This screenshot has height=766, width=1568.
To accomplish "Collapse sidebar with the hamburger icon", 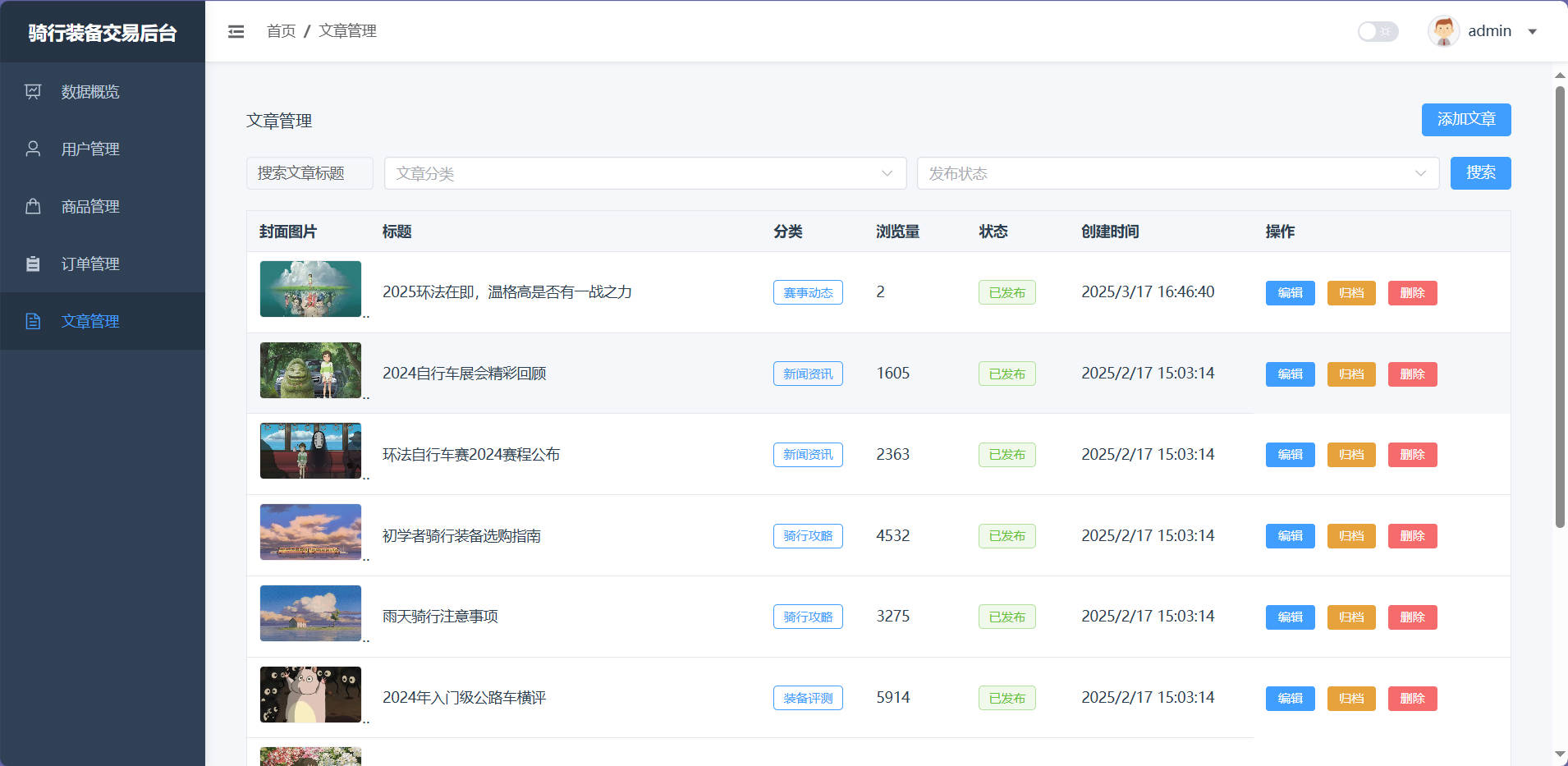I will tap(236, 31).
